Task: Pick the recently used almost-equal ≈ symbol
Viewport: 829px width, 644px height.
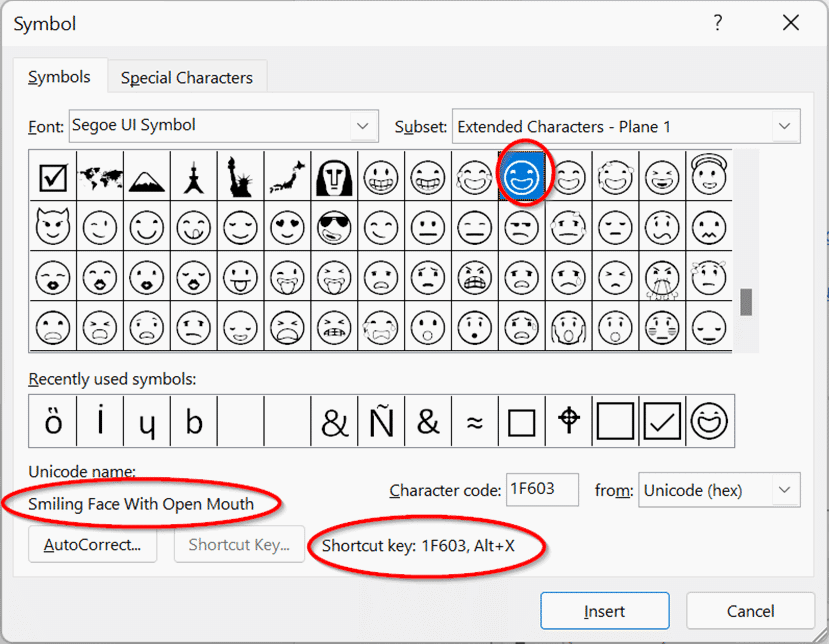Action: click(x=475, y=422)
